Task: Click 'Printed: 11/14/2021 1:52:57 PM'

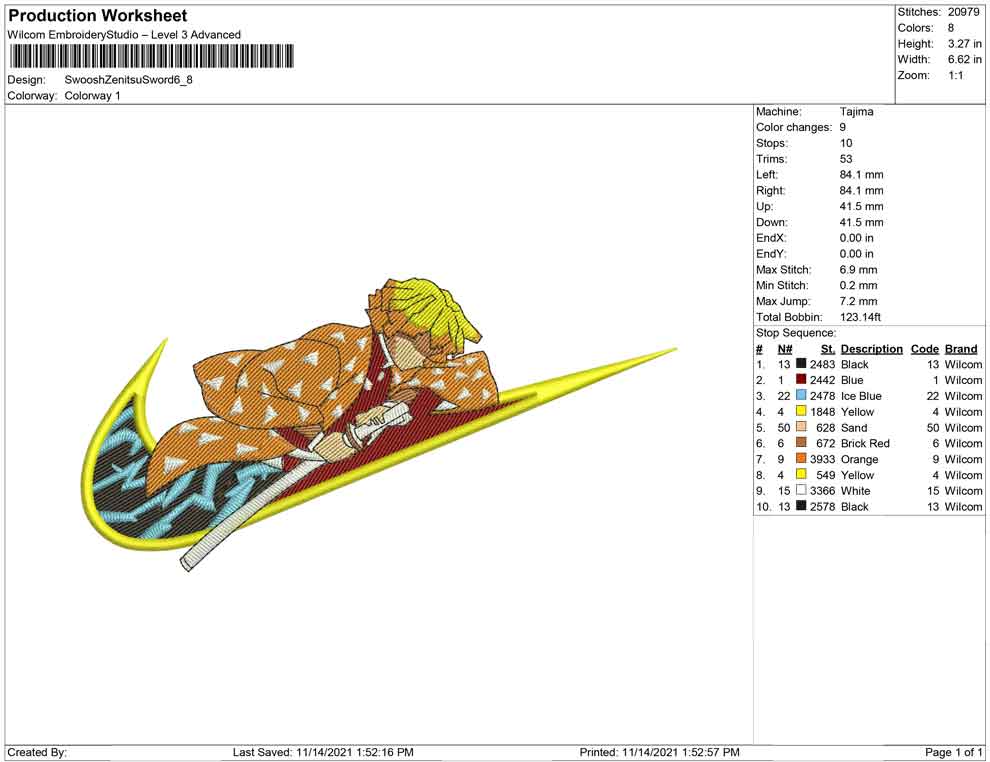Action: 659,752
